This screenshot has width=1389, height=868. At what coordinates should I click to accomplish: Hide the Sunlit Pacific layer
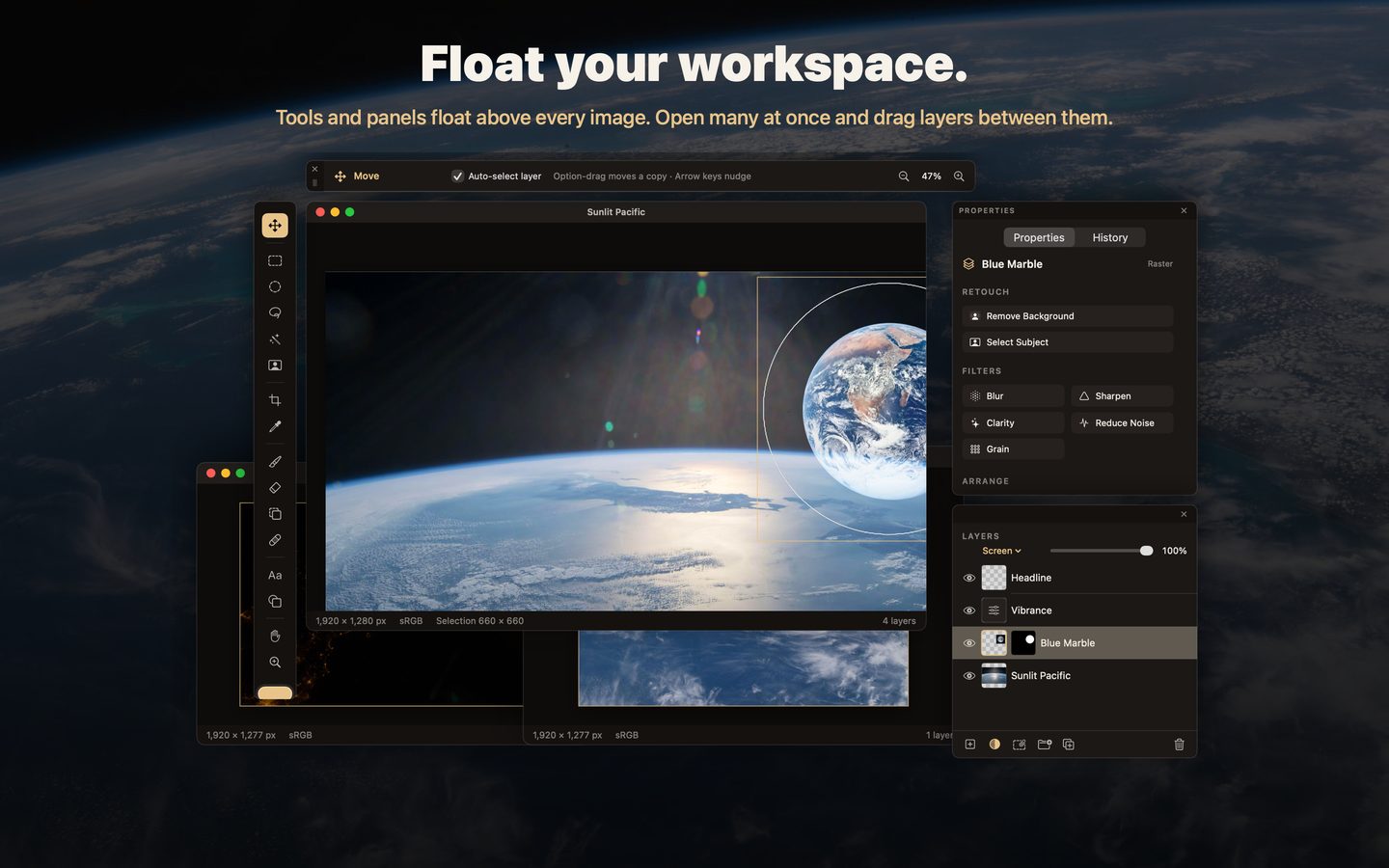(969, 676)
